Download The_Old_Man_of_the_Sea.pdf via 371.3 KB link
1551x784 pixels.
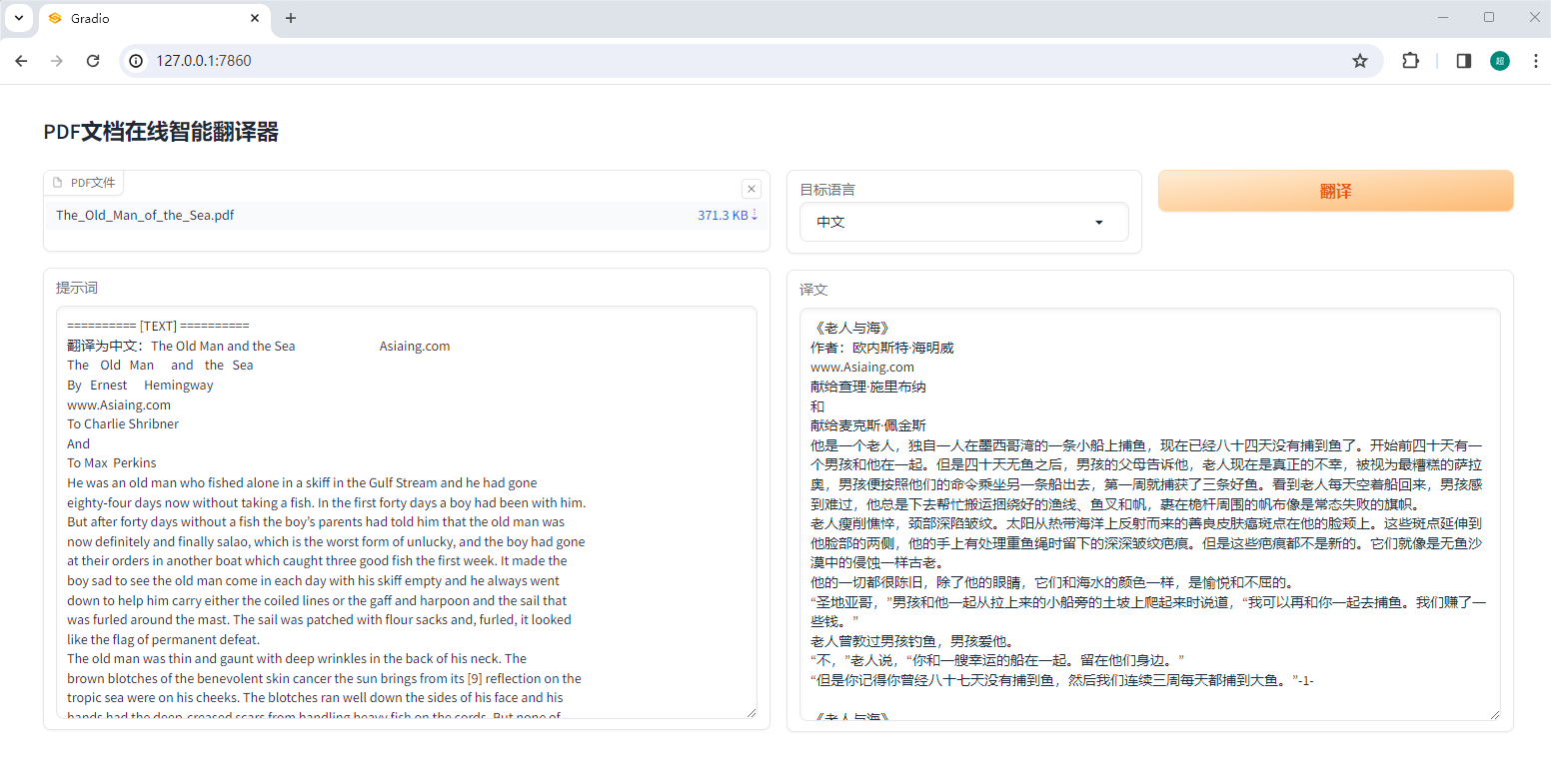pyautogui.click(x=728, y=215)
